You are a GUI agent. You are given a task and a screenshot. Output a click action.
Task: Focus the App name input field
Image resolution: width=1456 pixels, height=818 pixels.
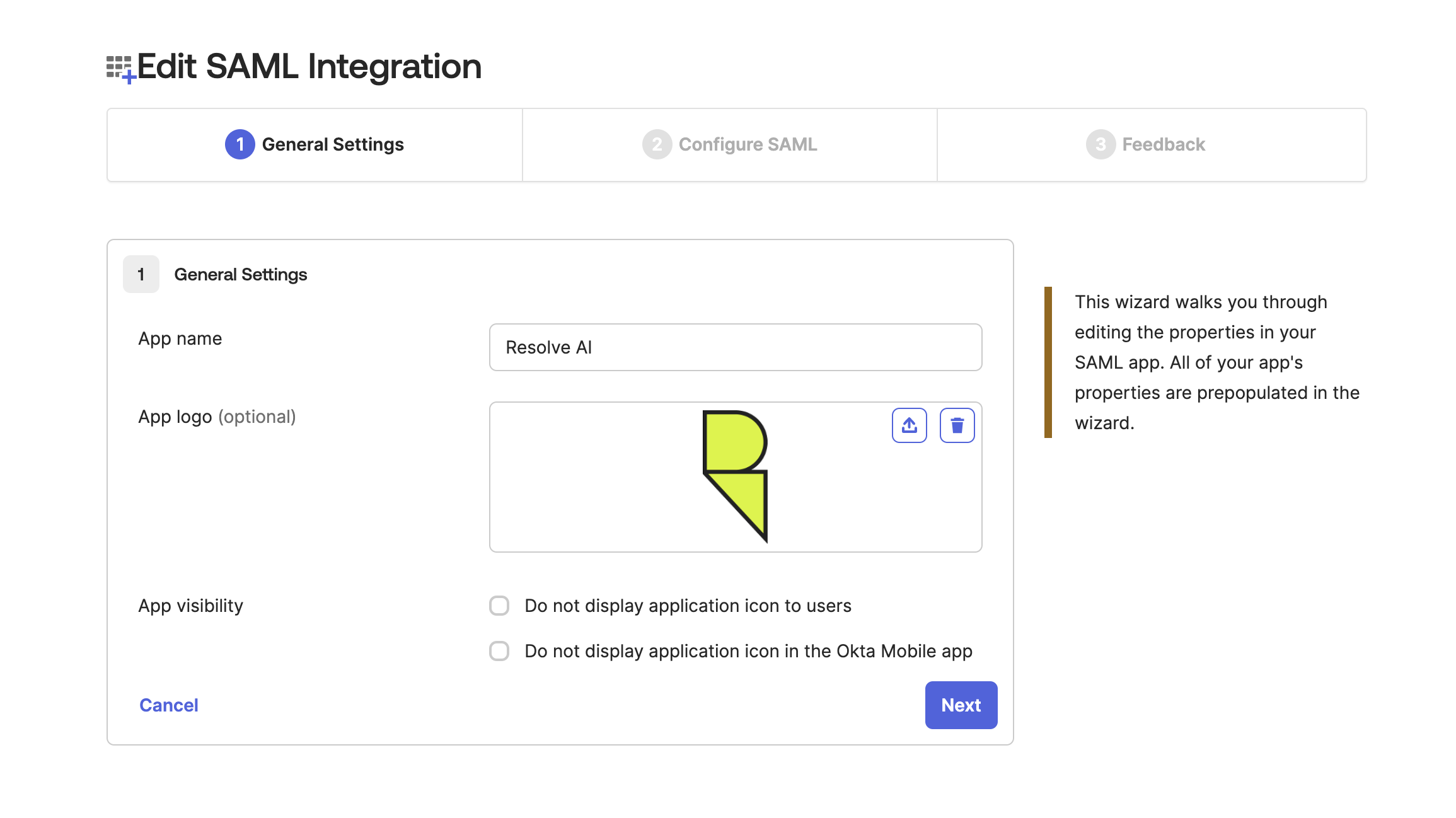click(736, 347)
